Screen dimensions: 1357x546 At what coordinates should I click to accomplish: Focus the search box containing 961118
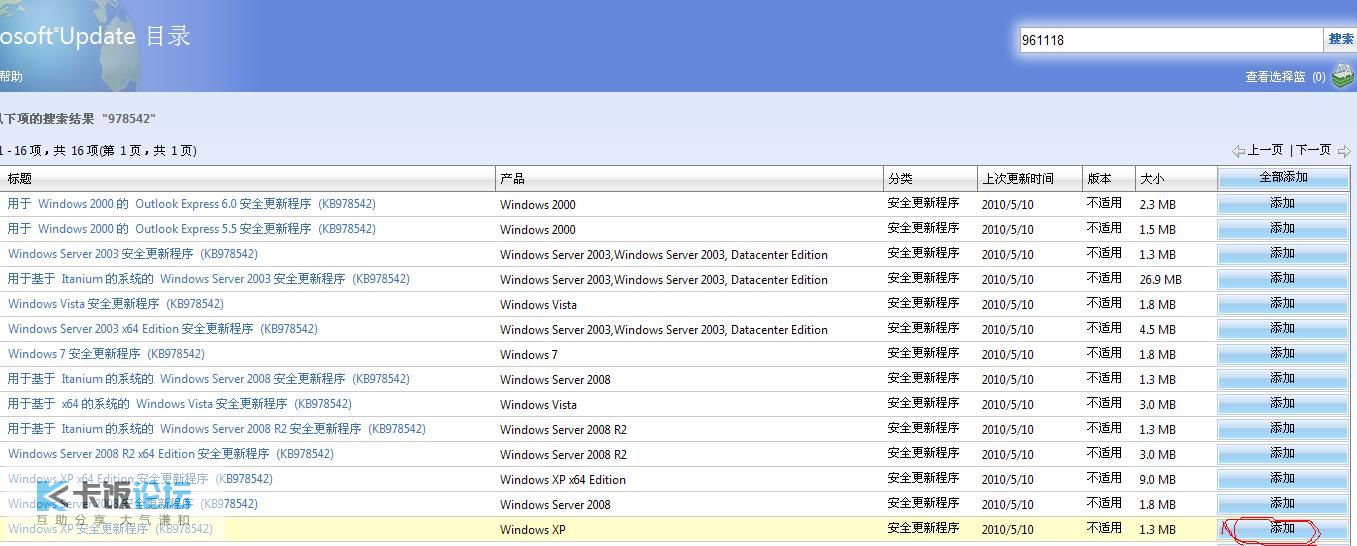click(1170, 40)
